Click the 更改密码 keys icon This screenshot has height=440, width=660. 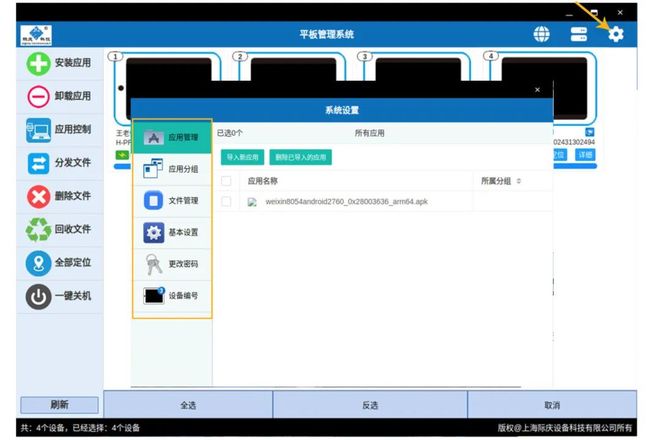click(x=154, y=264)
